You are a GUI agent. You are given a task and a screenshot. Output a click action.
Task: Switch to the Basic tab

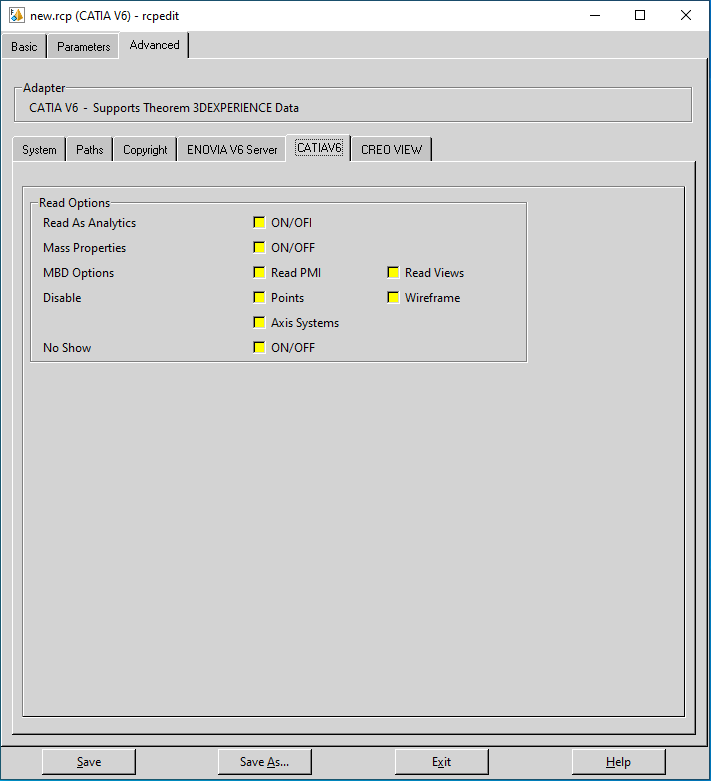(24, 46)
